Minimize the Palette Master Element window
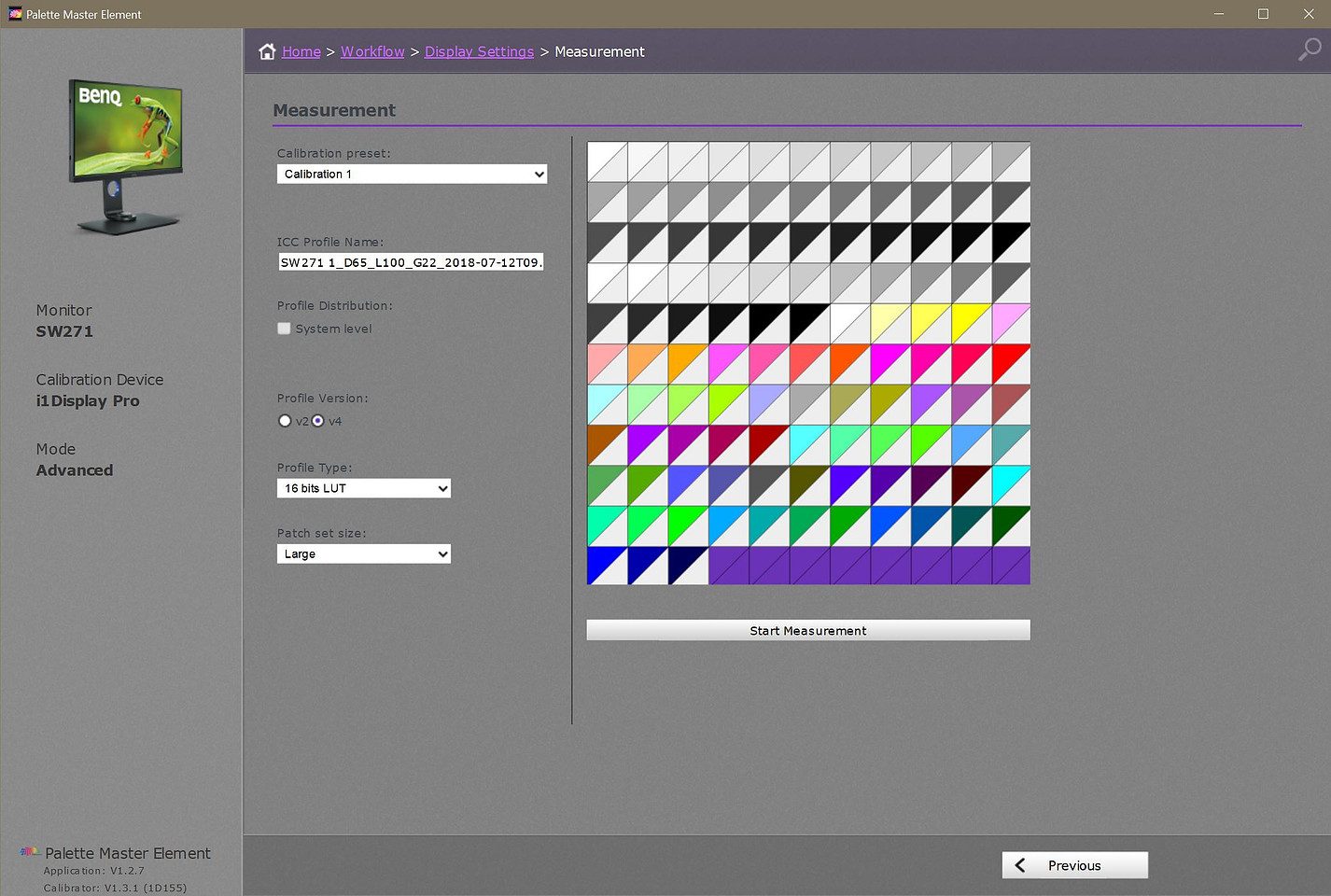 tap(1219, 14)
